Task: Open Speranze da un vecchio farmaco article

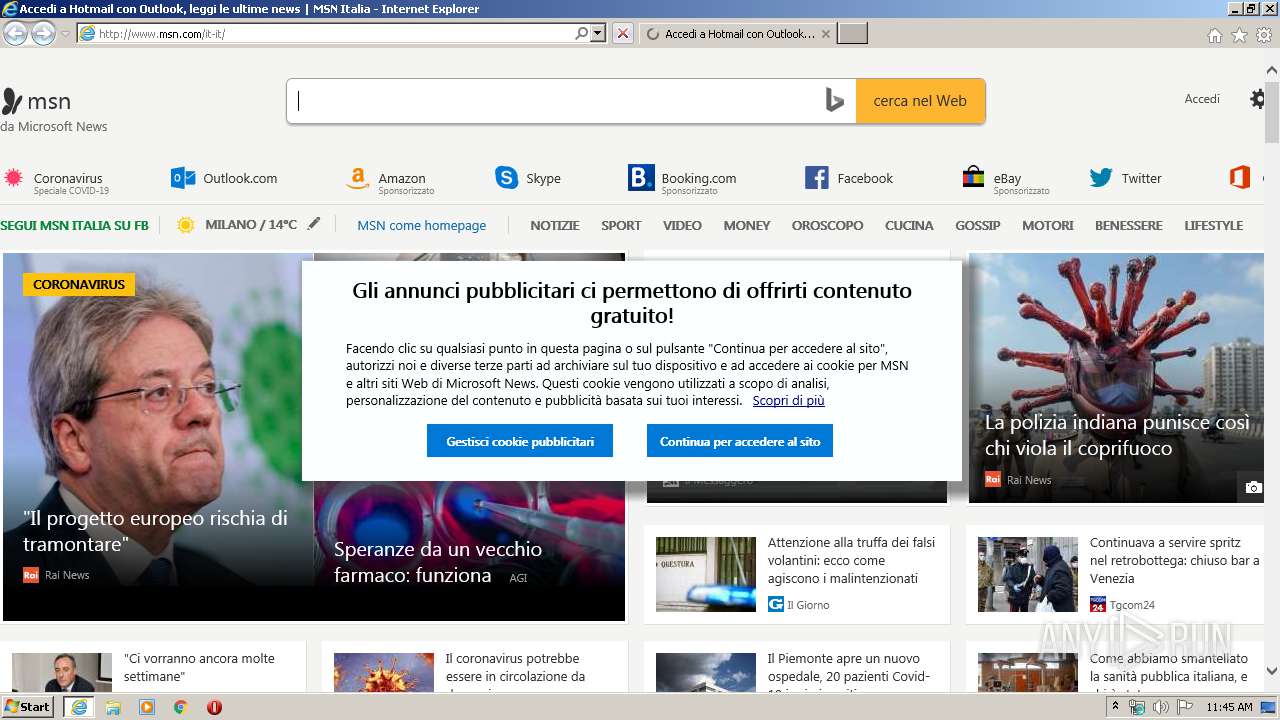Action: 438,562
